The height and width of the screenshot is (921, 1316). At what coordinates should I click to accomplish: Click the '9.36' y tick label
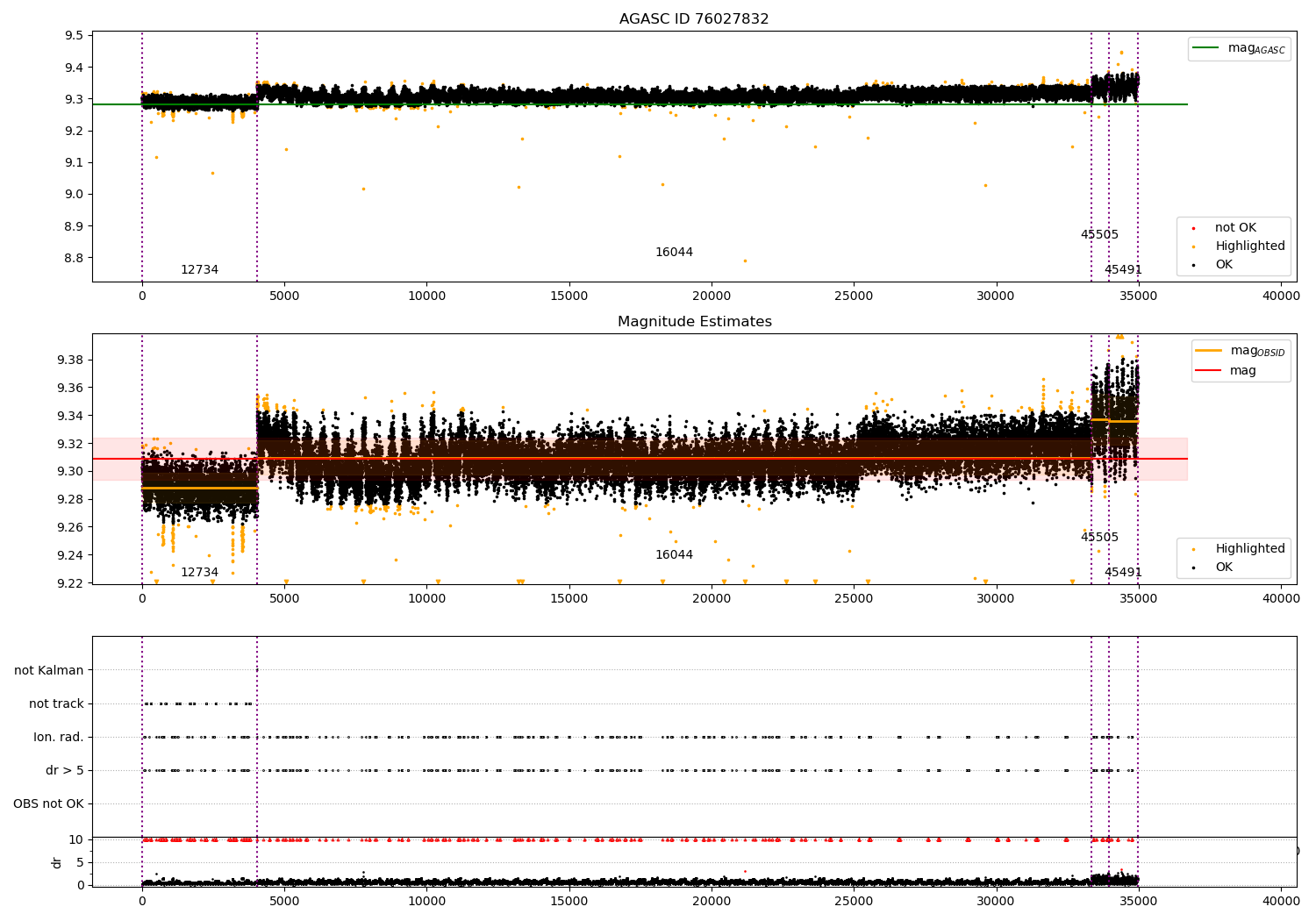[x=71, y=389]
